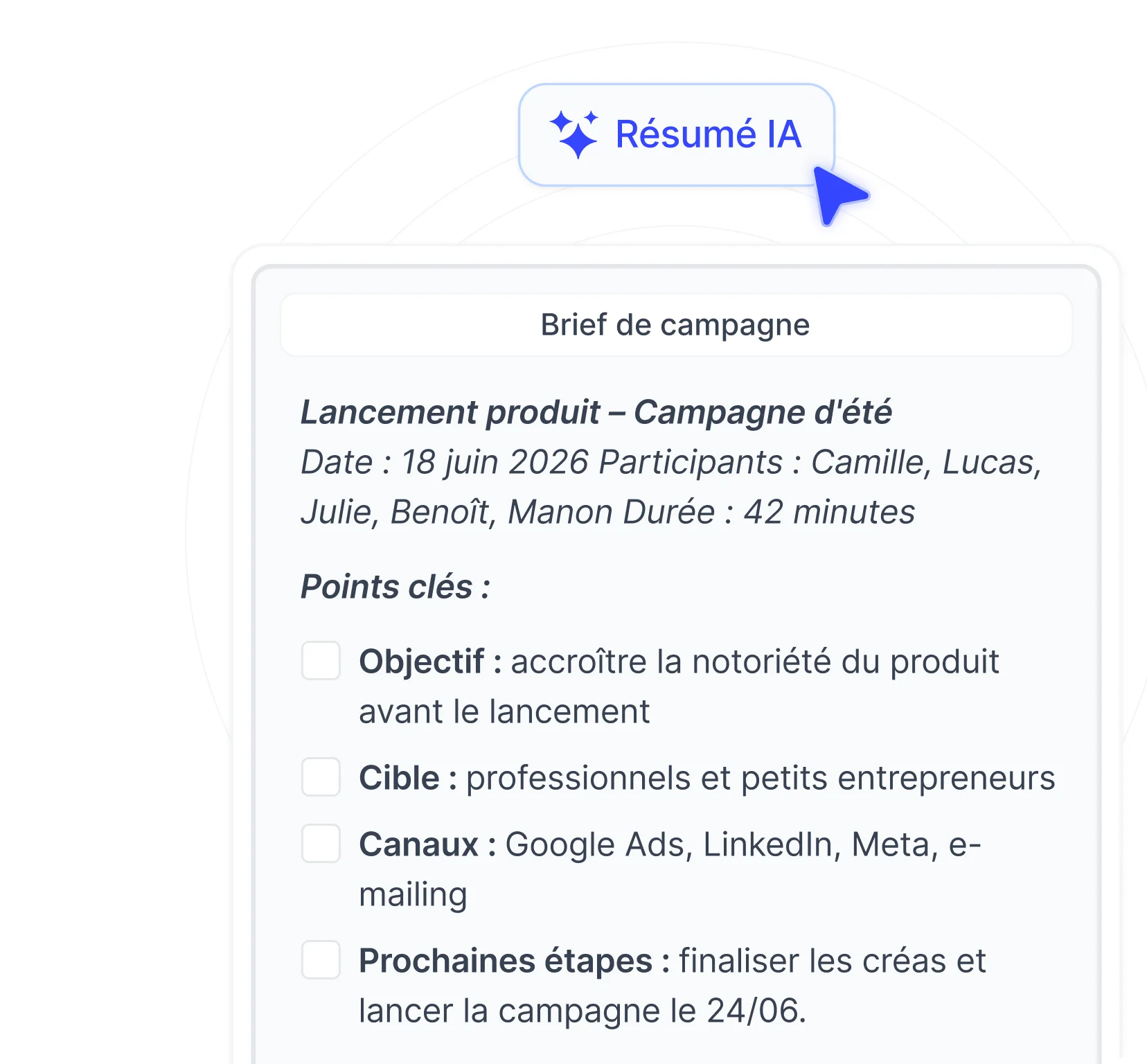
Task: Click the Points clés heading
Action: [x=395, y=587]
